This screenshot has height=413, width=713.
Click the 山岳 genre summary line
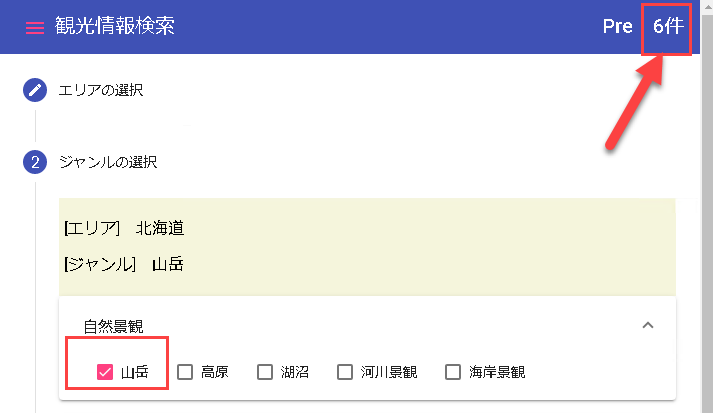124,264
